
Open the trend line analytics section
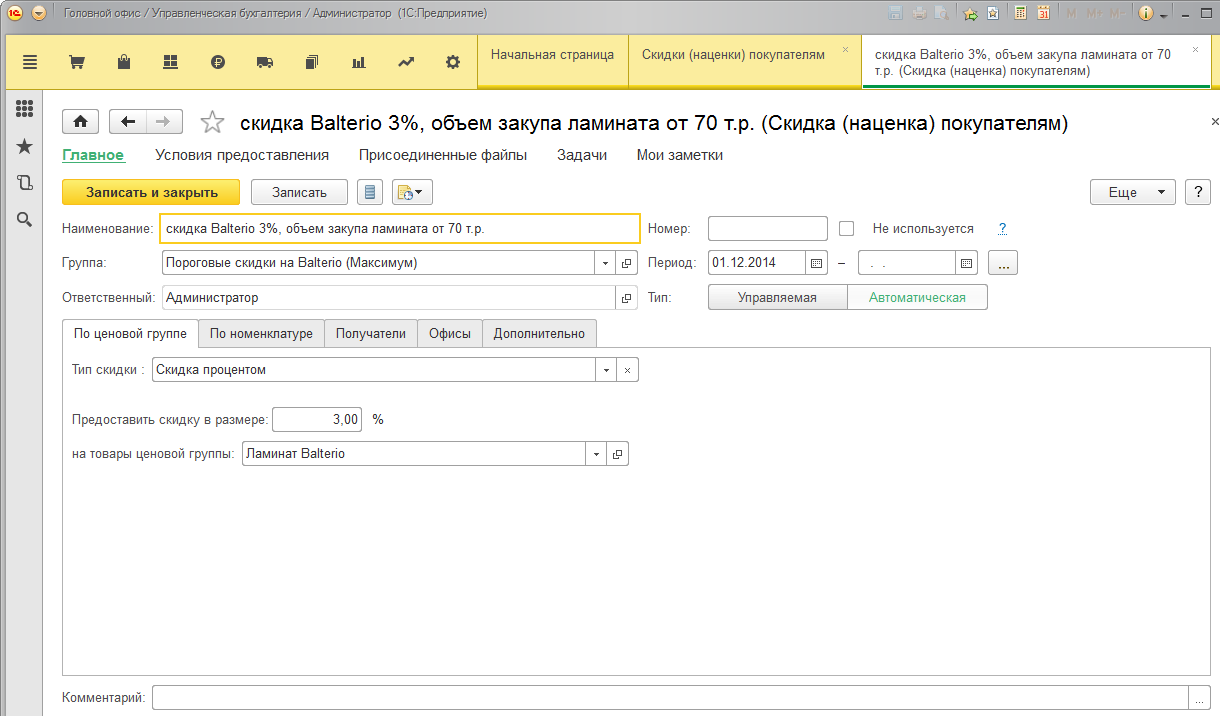(406, 62)
